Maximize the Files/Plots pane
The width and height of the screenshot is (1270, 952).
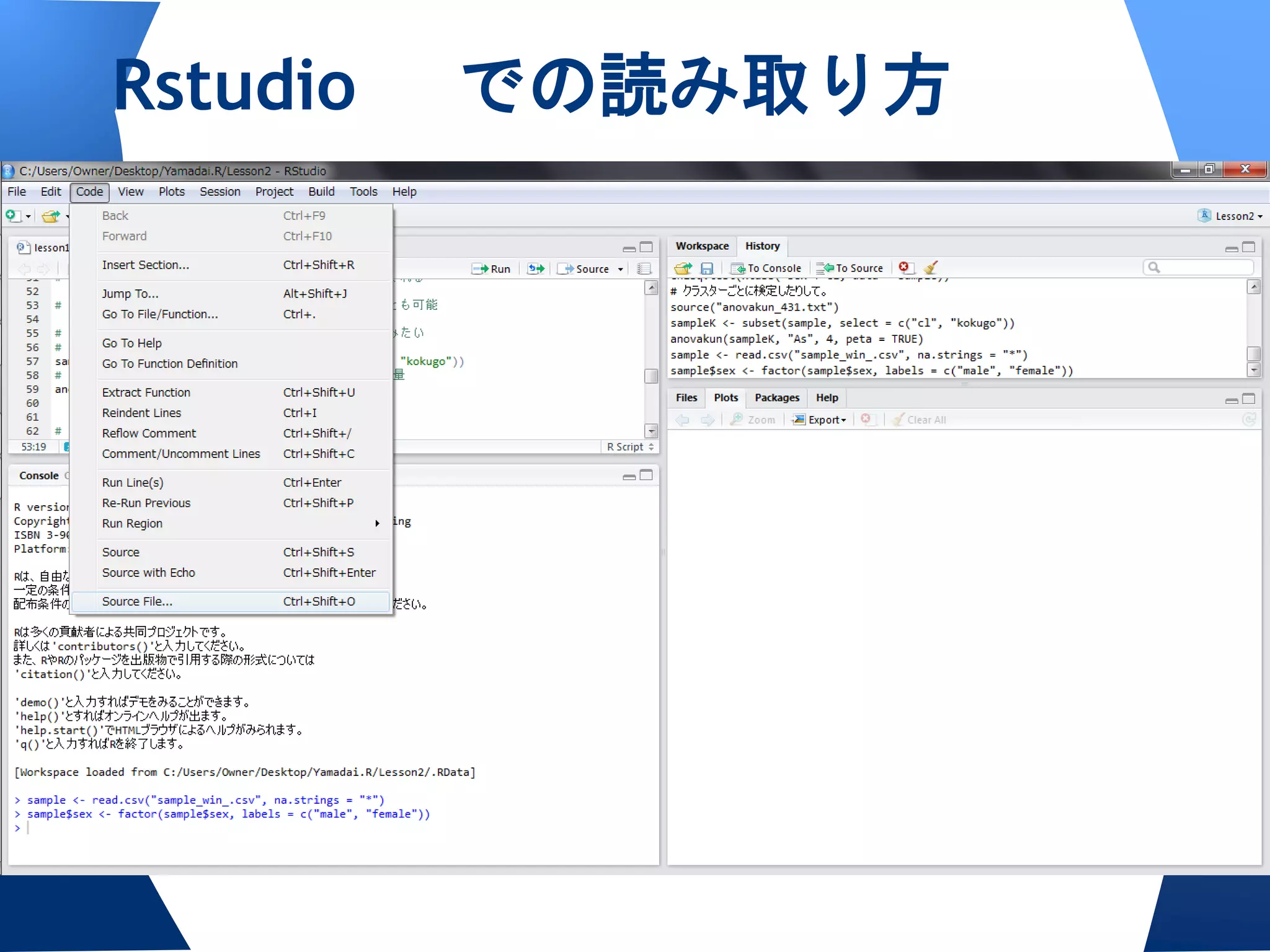click(1249, 399)
